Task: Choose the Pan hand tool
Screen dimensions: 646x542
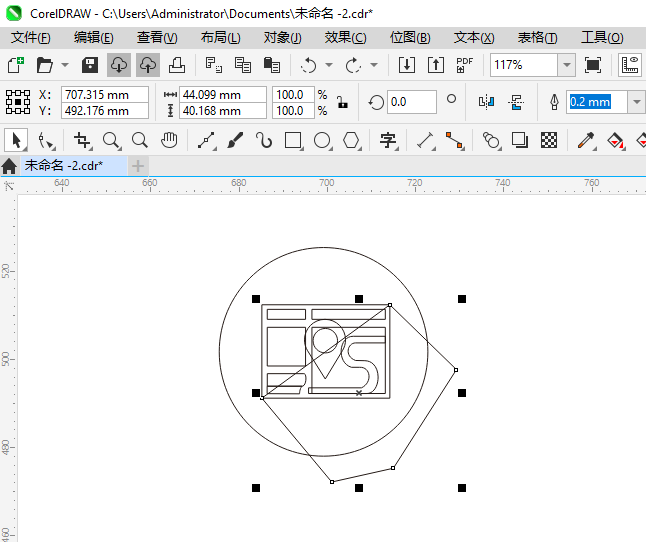Action: pyautogui.click(x=170, y=140)
